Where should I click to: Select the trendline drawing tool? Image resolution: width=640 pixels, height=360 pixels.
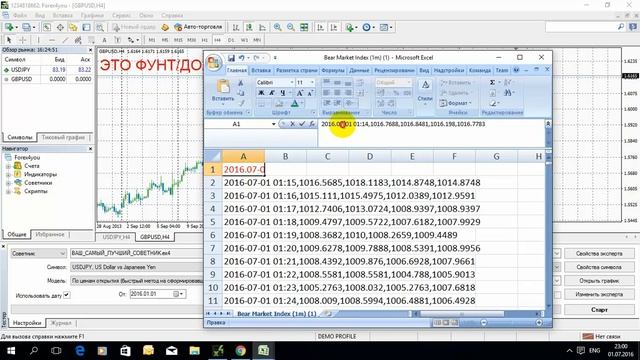pos(65,40)
